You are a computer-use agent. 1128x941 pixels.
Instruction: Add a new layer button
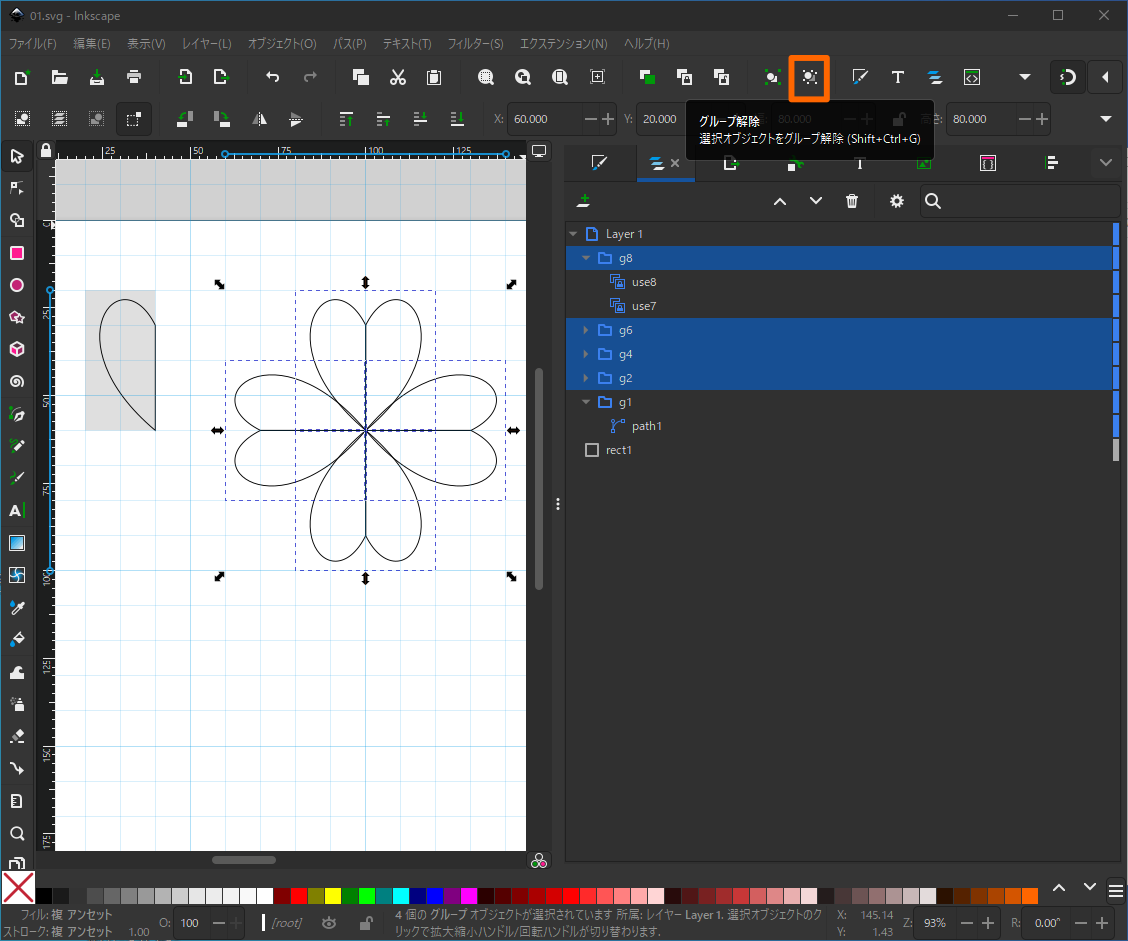[x=583, y=201]
